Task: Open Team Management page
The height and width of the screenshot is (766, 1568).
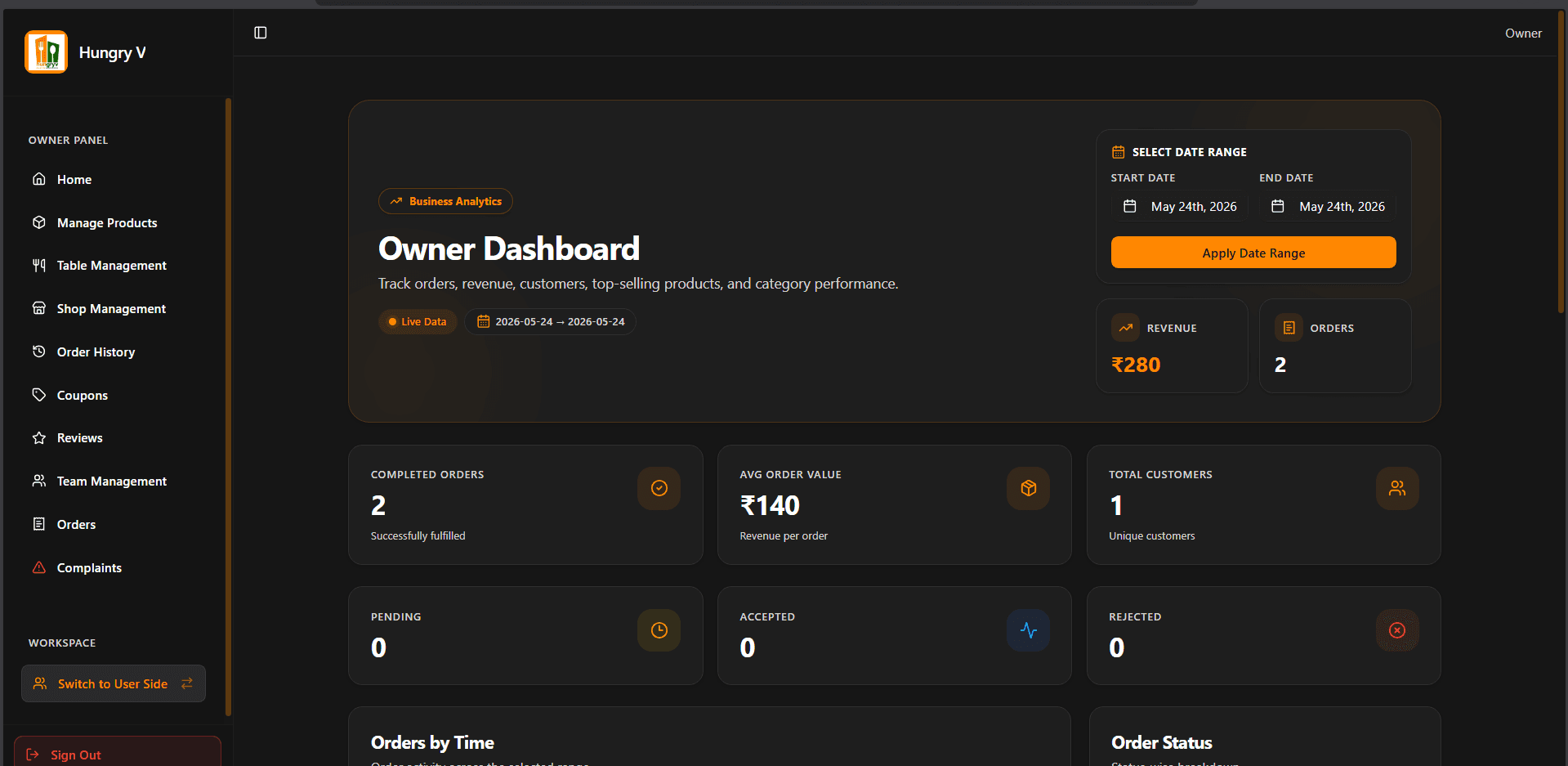Action: point(114,481)
